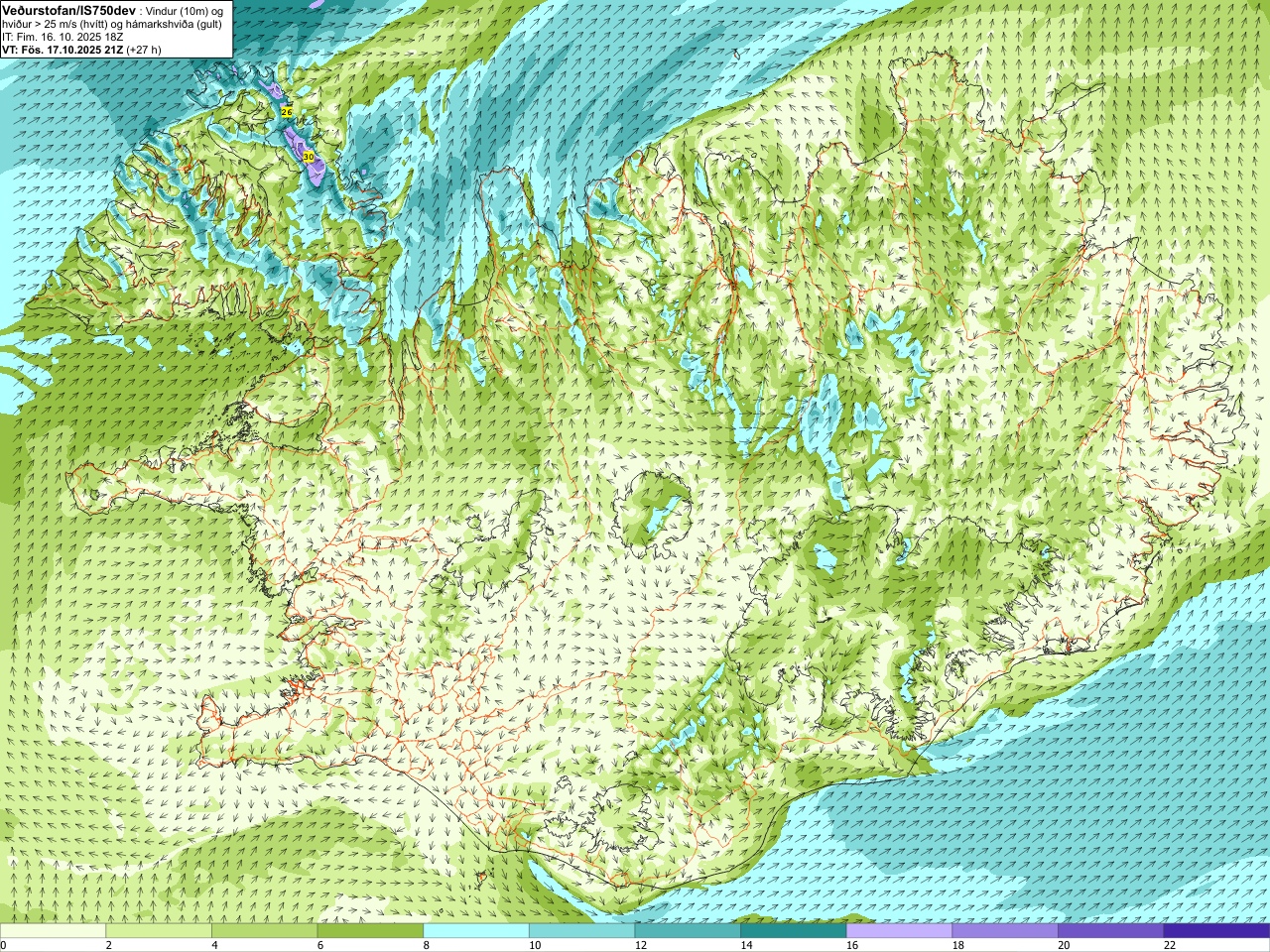The height and width of the screenshot is (952, 1270).
Task: Click the legend scale label 14
Action: 746,945
